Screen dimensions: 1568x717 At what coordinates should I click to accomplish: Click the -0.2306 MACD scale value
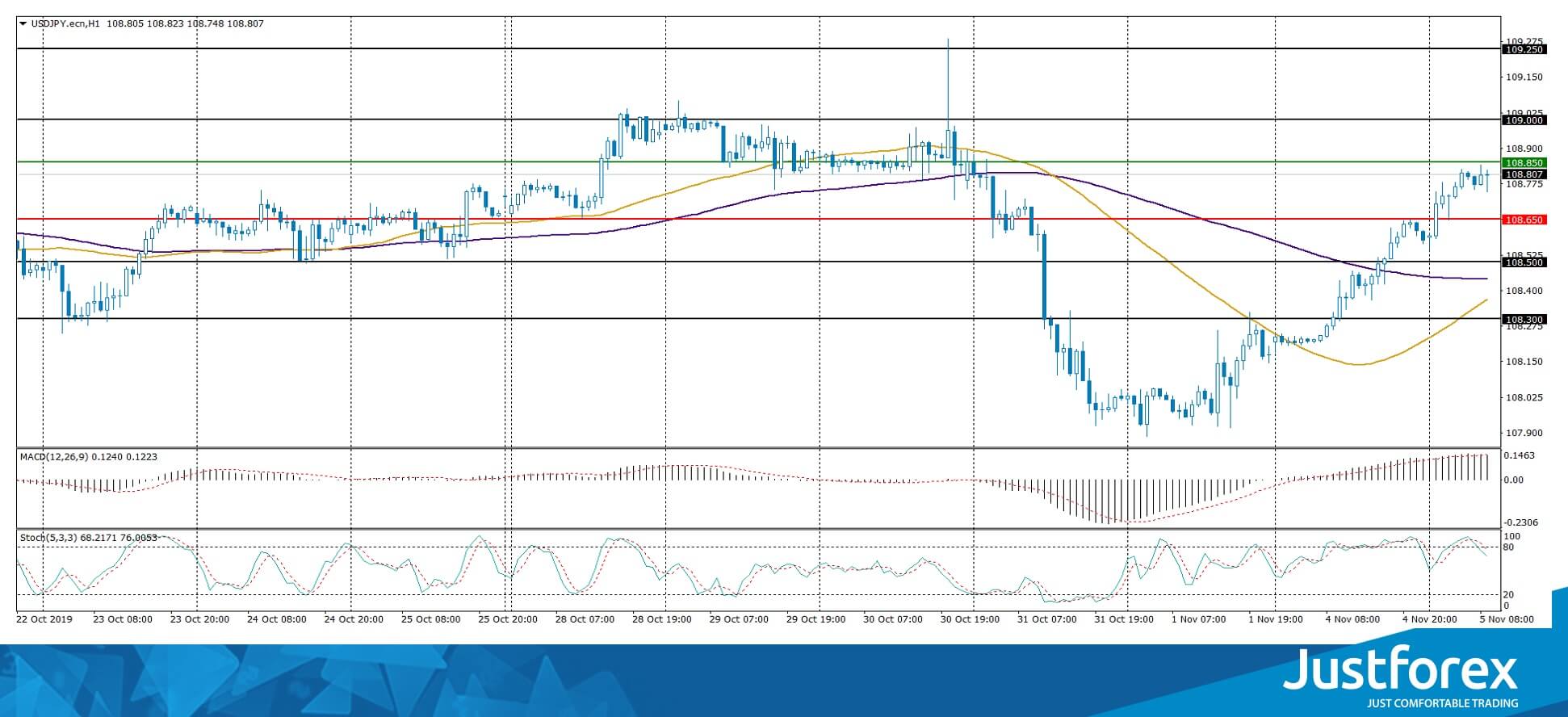pyautogui.click(x=1520, y=522)
